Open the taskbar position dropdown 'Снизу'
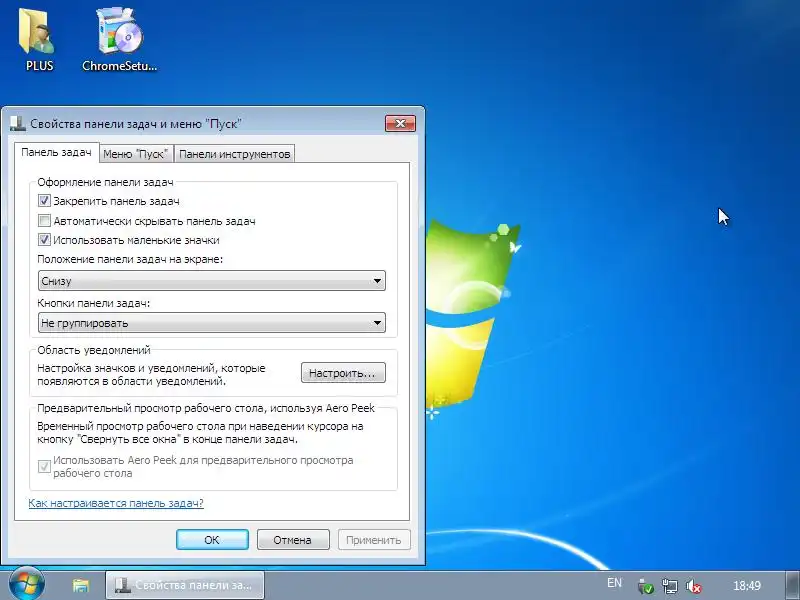Screen dimensions: 800x600 coord(212,281)
